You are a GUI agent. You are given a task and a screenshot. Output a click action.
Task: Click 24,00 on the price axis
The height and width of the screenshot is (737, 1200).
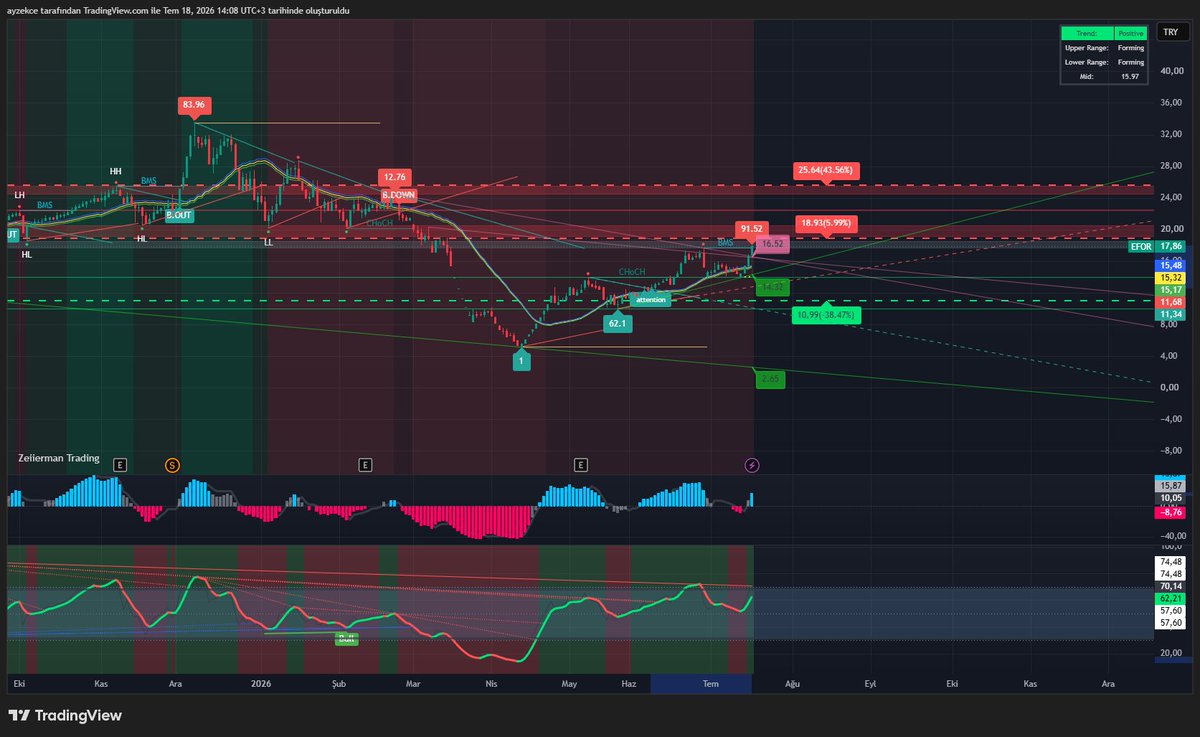(1172, 197)
